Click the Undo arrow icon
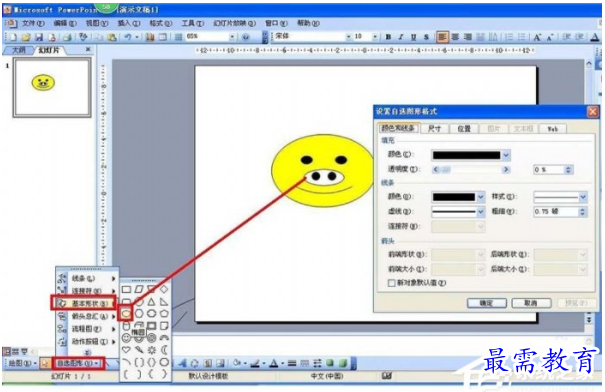The width and height of the screenshot is (605, 392). pyautogui.click(x=128, y=37)
